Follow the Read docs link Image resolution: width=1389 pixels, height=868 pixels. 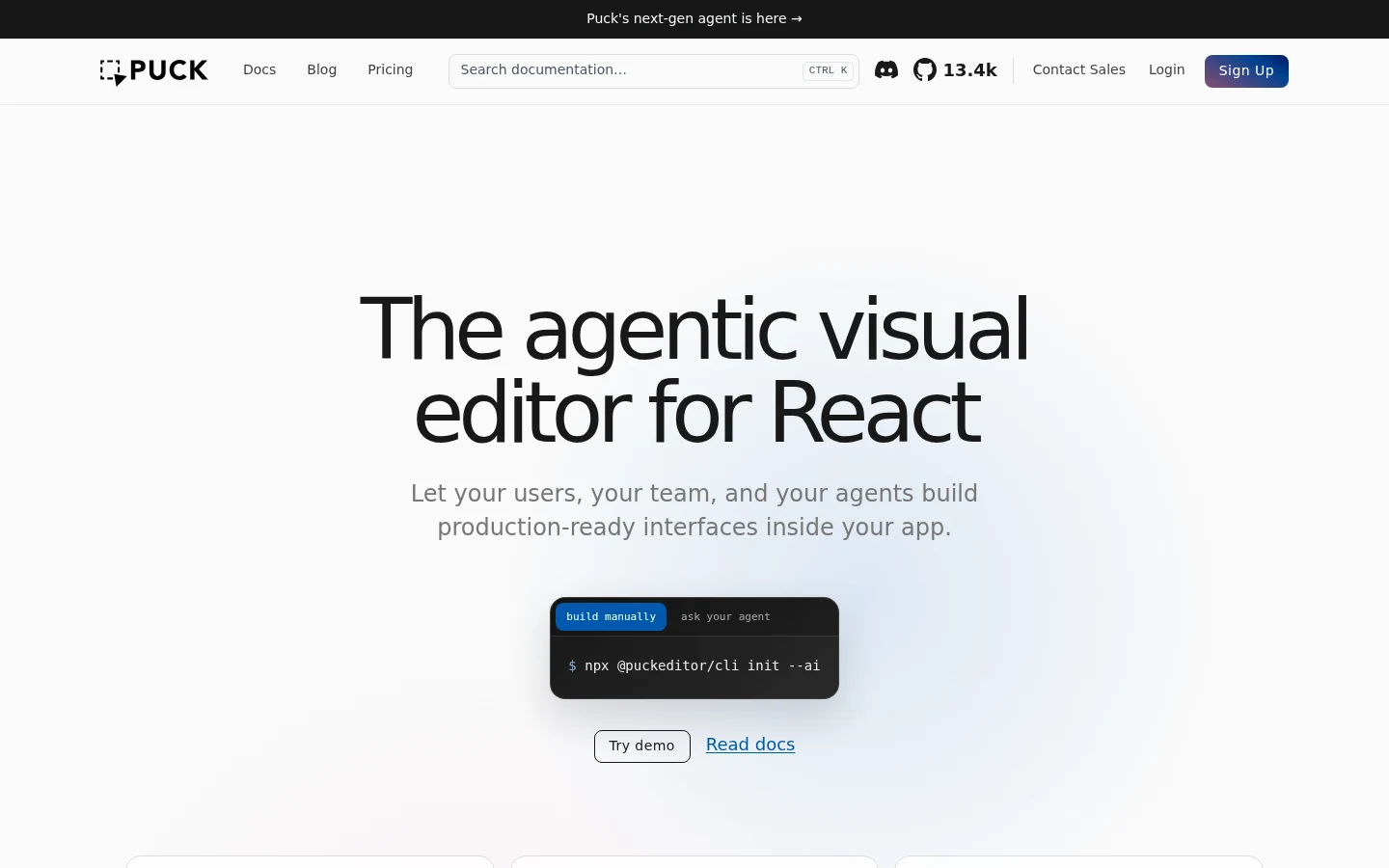click(x=750, y=745)
